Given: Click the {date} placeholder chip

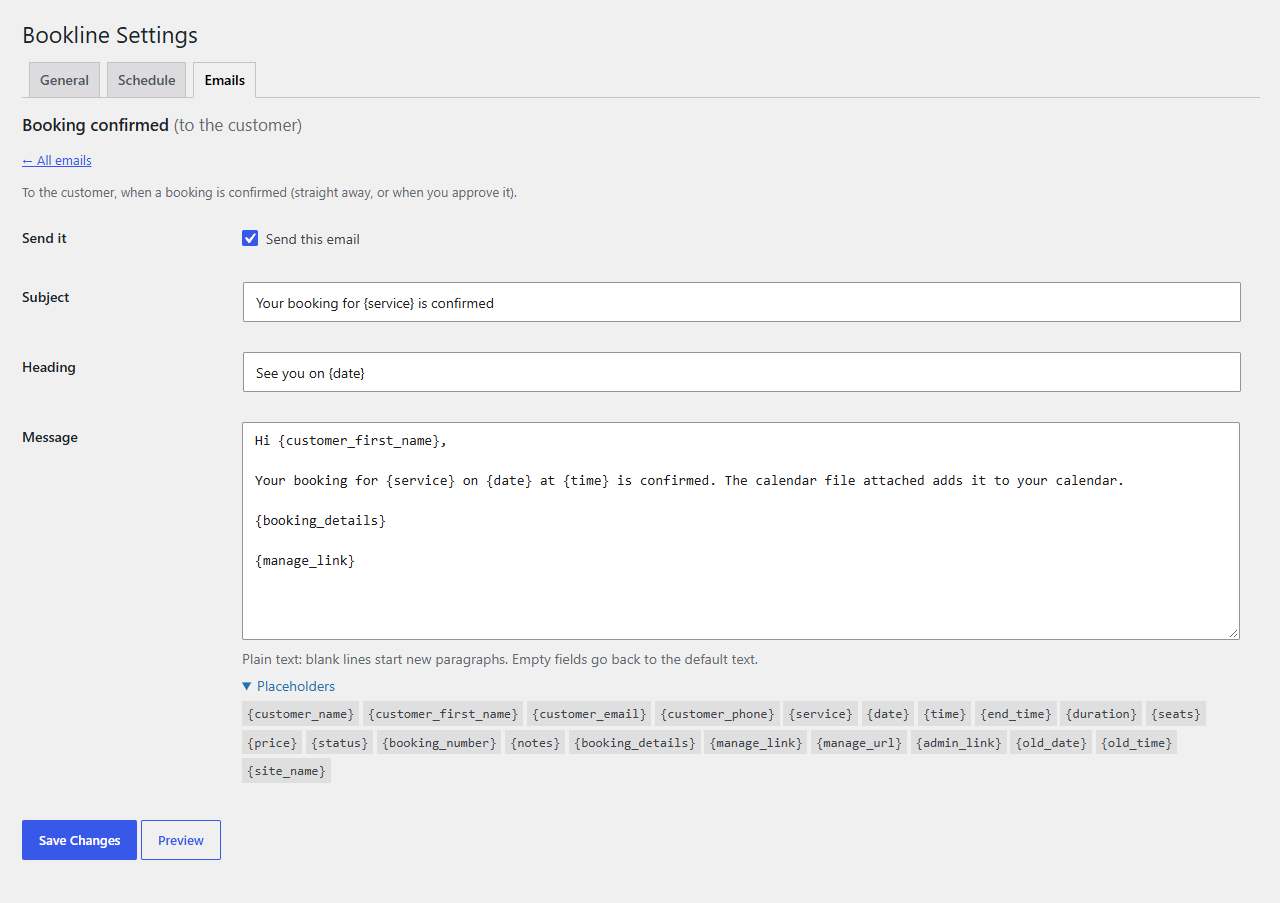Looking at the screenshot, I should pos(888,714).
